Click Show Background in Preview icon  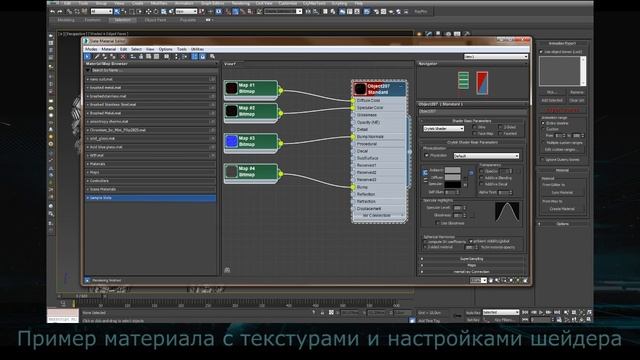tap(156, 56)
